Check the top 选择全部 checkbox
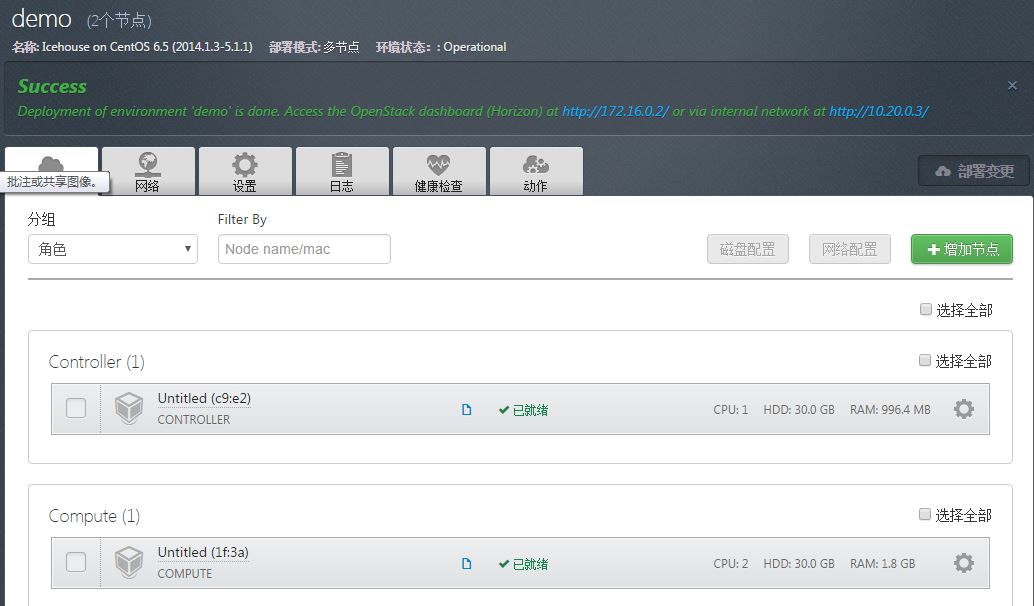 click(x=925, y=309)
